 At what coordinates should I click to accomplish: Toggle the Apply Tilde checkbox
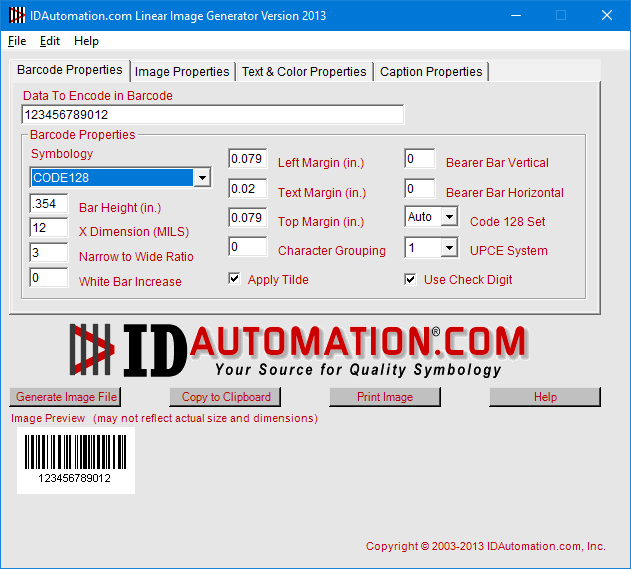234,278
